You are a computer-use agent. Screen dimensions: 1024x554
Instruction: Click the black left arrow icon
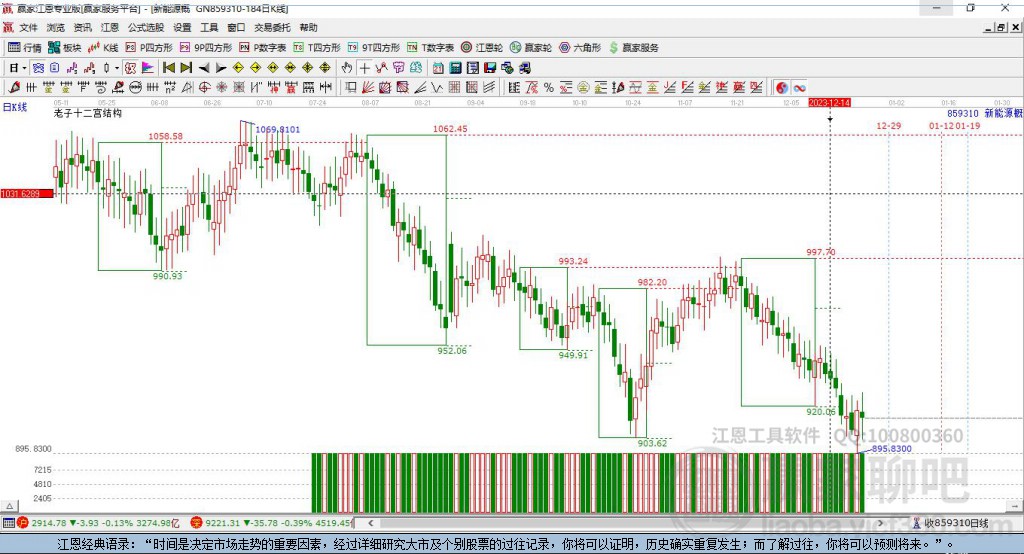click(204, 68)
